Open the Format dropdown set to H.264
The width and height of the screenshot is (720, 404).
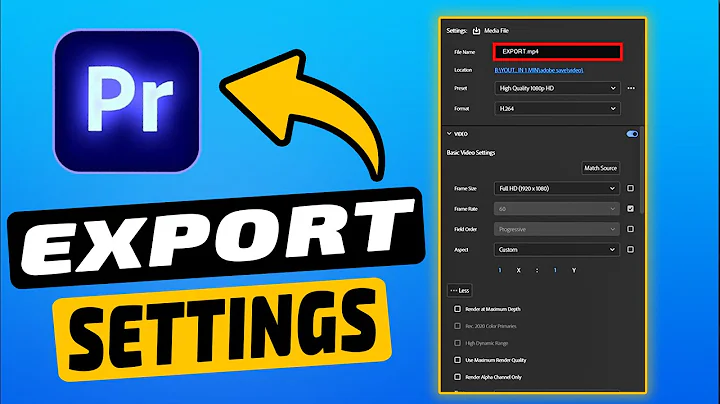tap(557, 109)
